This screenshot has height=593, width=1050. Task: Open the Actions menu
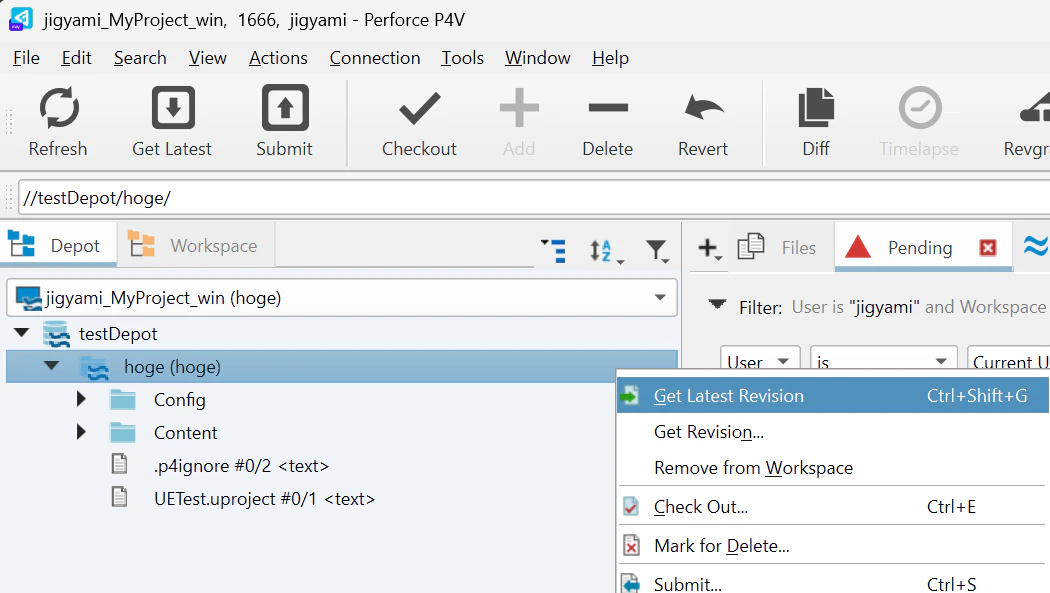[x=279, y=58]
